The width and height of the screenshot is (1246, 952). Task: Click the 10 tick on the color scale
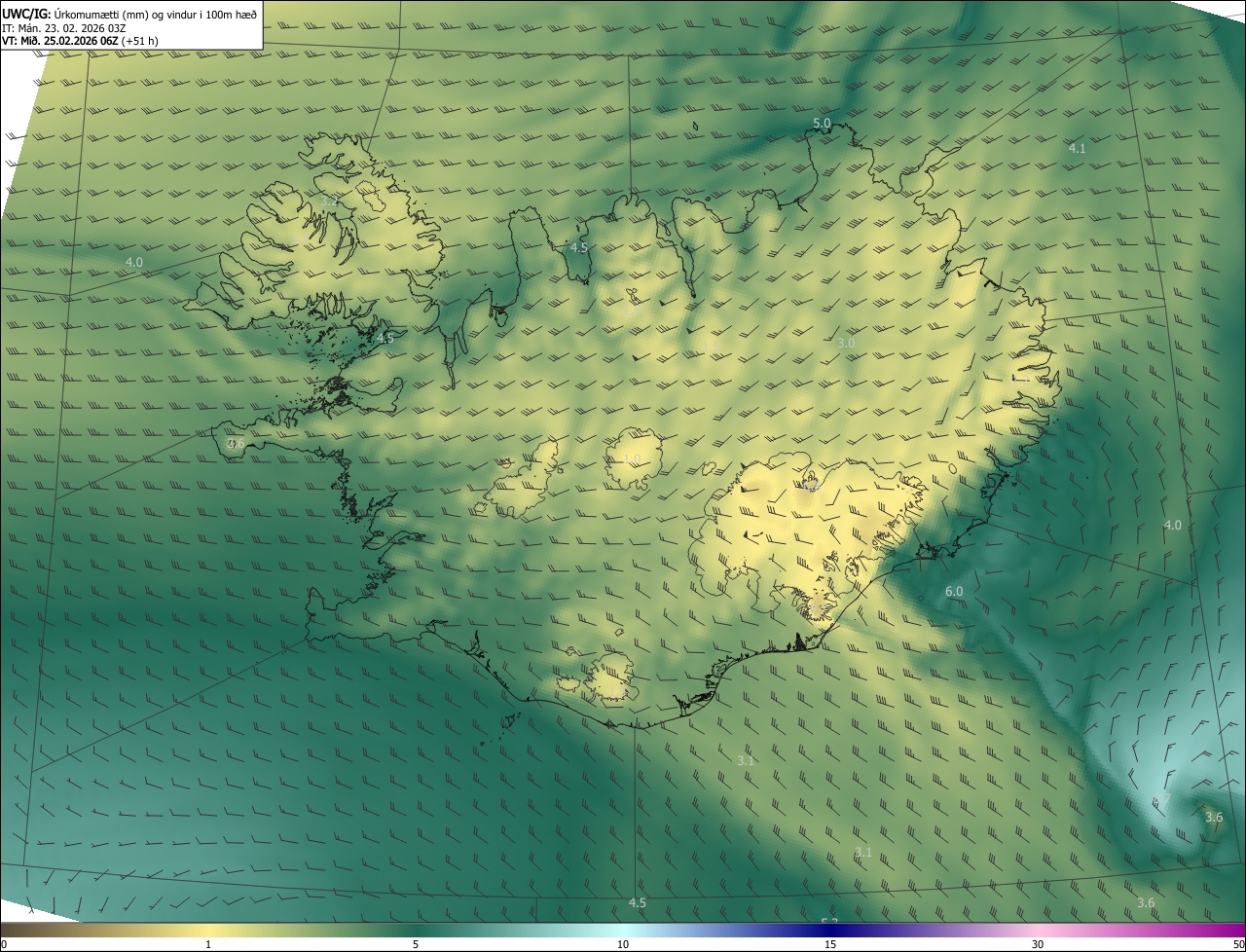pyautogui.click(x=623, y=944)
